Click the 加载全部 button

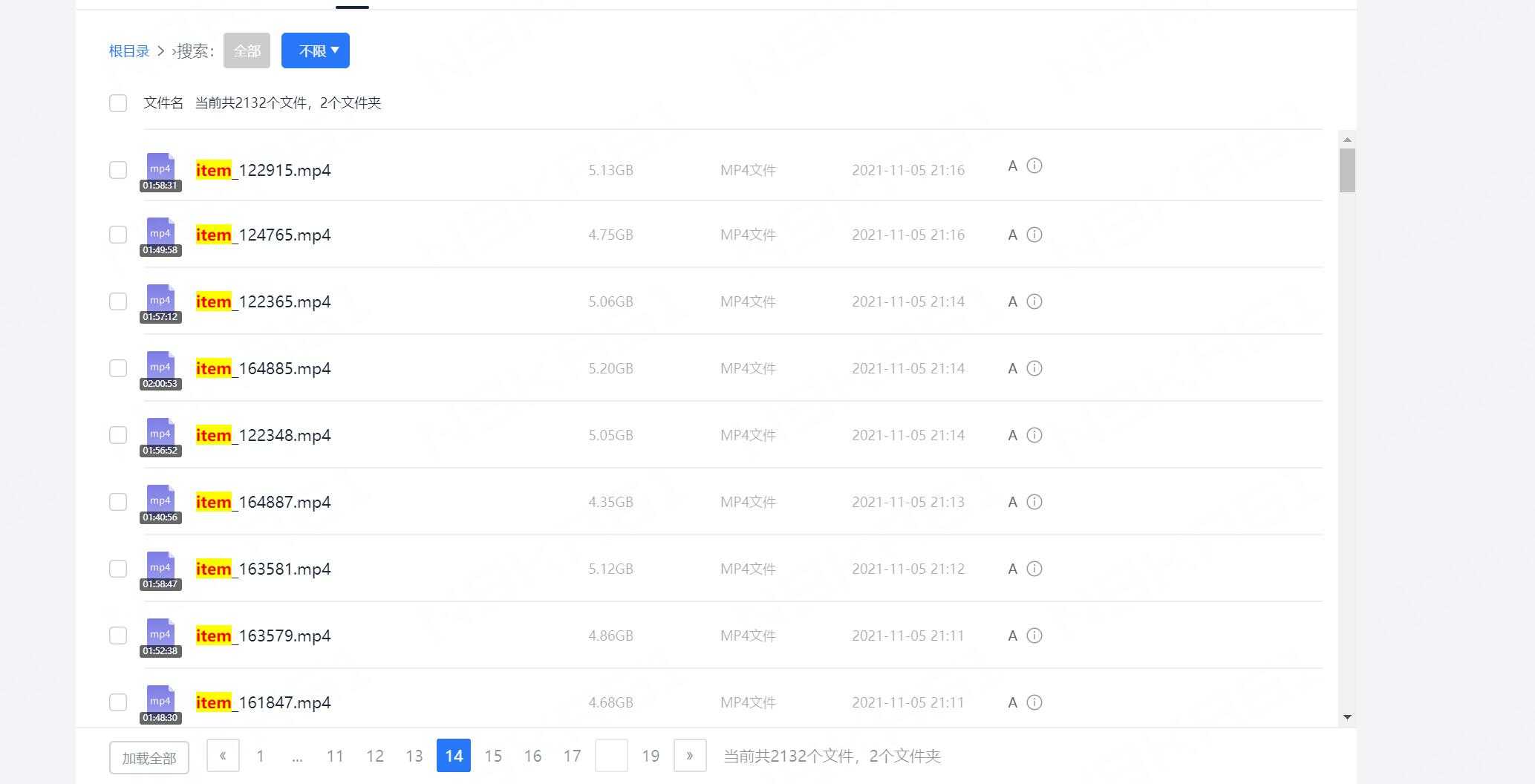149,757
